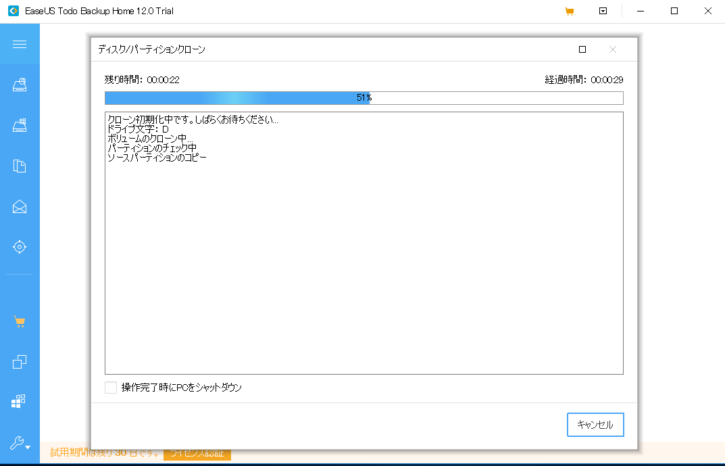Open File Backup from sidebar
The height and width of the screenshot is (466, 725).
(x=19, y=166)
